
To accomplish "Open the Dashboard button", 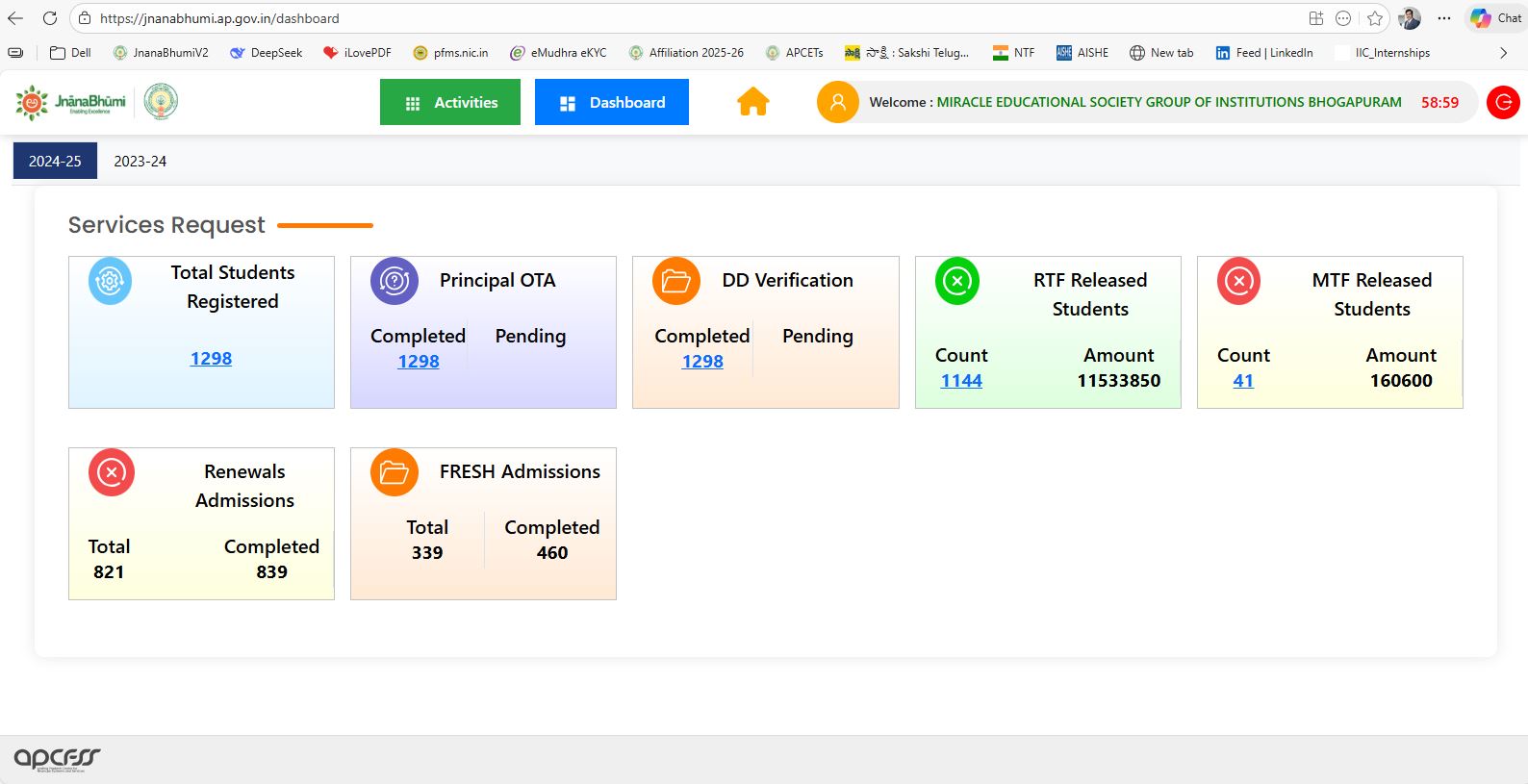I will 612,102.
